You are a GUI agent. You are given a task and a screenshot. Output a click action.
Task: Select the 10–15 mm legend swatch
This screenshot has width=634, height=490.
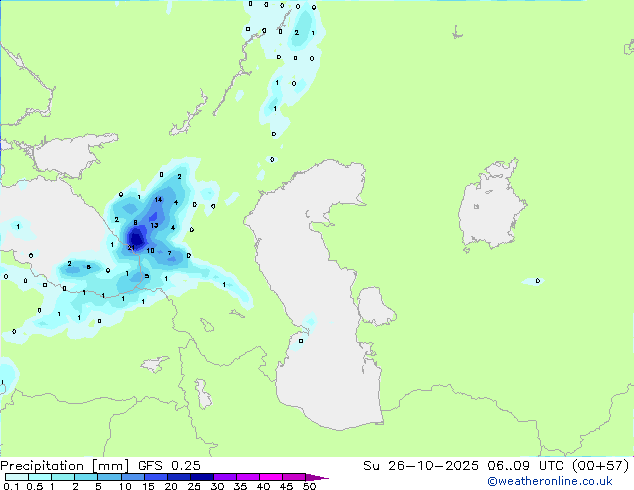[x=133, y=477]
